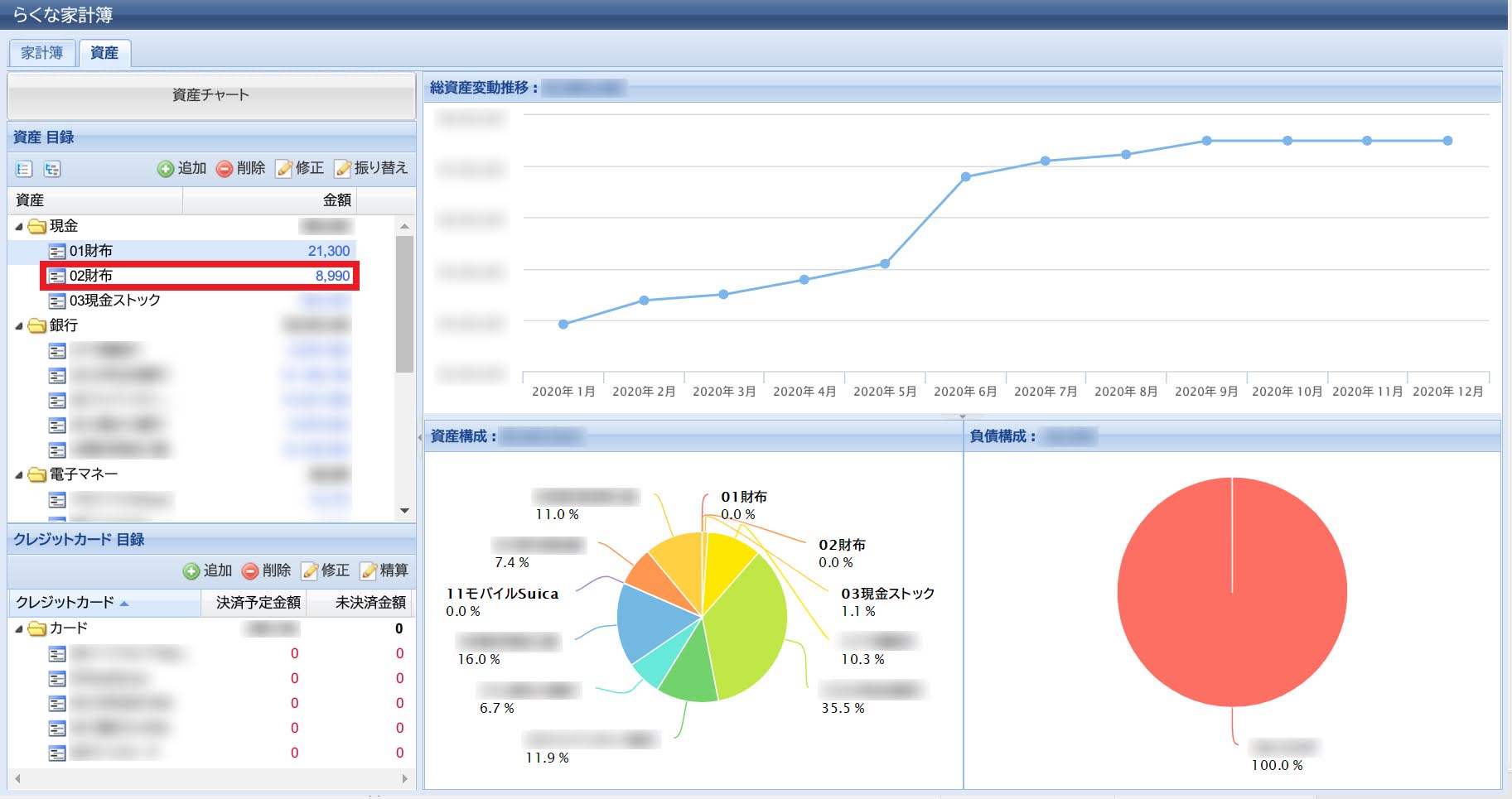Edit credit card with 修正
1512x799 pixels.
(325, 570)
